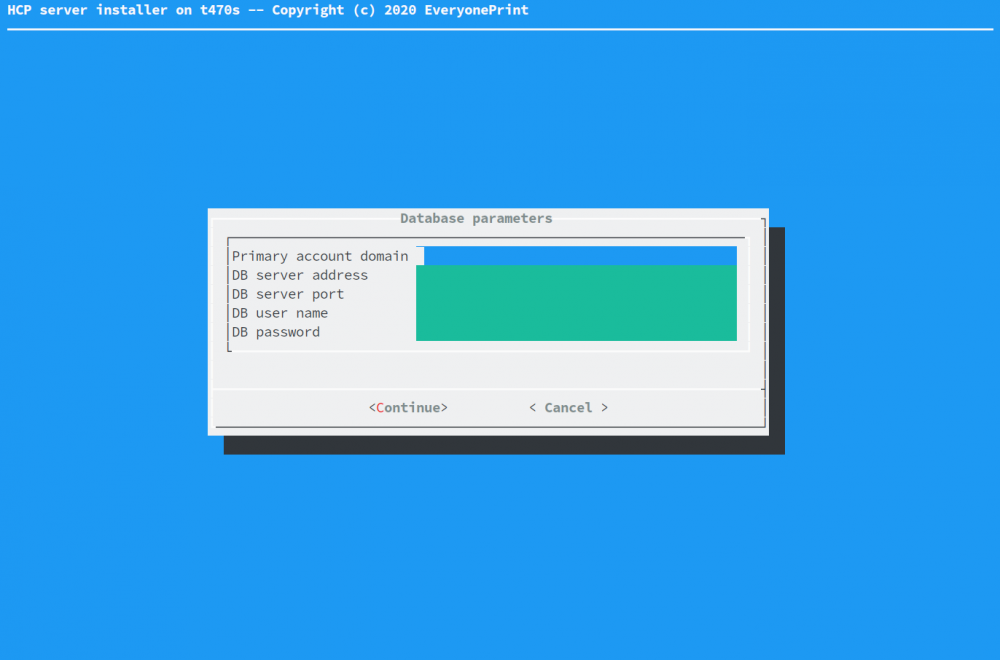Click the 'DB server address' label
The width and height of the screenshot is (1000, 660).
coord(300,275)
